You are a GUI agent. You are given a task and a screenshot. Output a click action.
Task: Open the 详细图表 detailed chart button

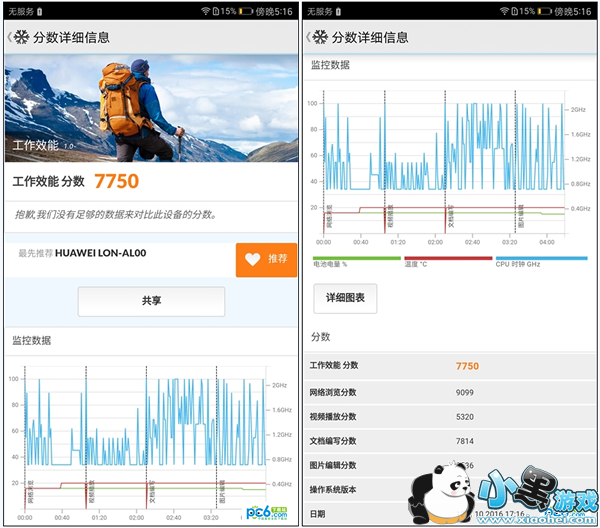[x=345, y=298]
